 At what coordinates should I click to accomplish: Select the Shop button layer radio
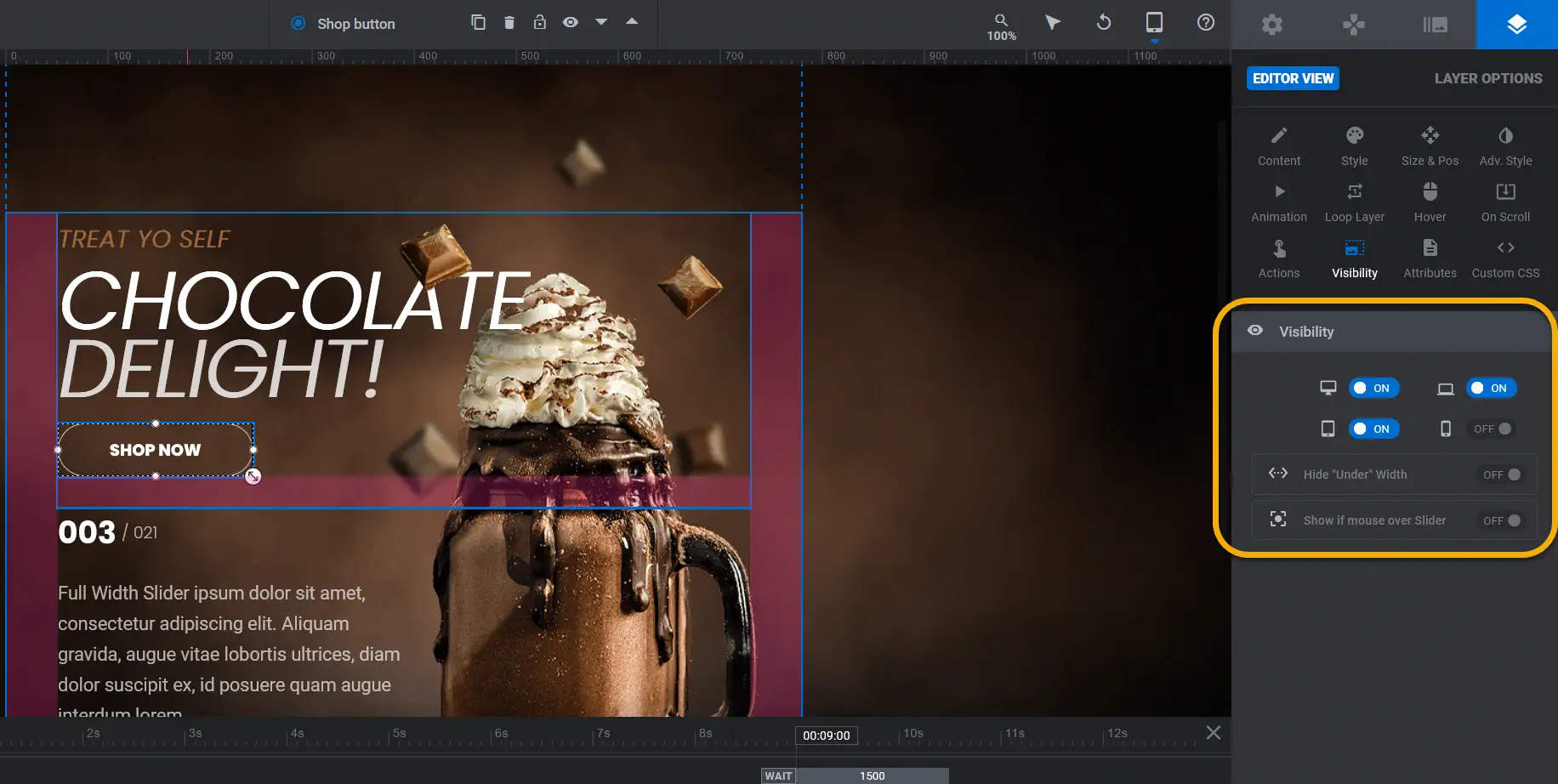click(299, 23)
